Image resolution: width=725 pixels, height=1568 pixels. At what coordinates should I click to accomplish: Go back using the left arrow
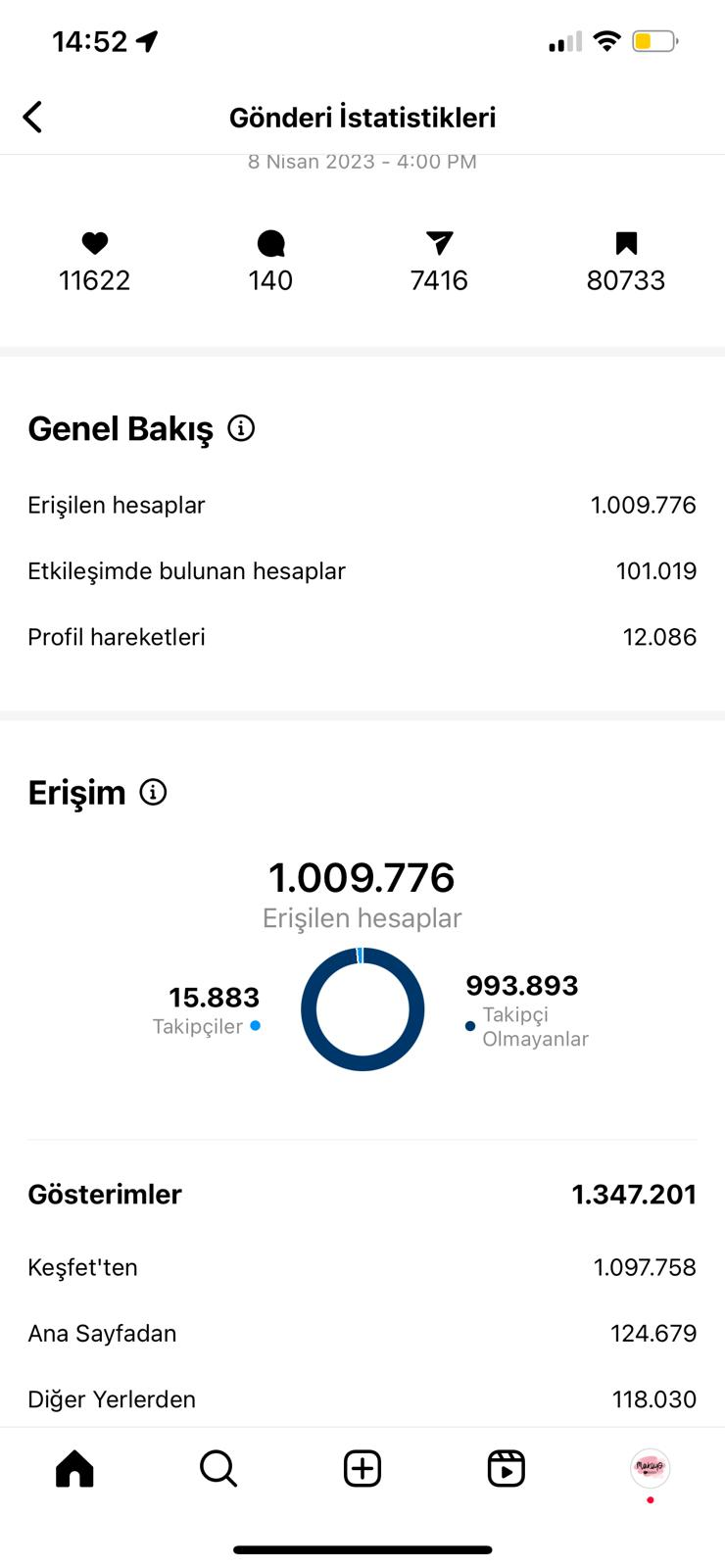(32, 118)
